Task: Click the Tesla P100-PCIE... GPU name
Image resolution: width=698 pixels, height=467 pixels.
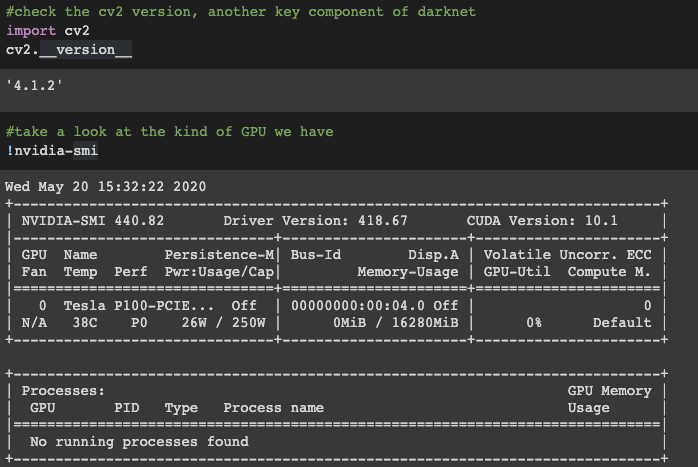Action: pyautogui.click(x=138, y=305)
